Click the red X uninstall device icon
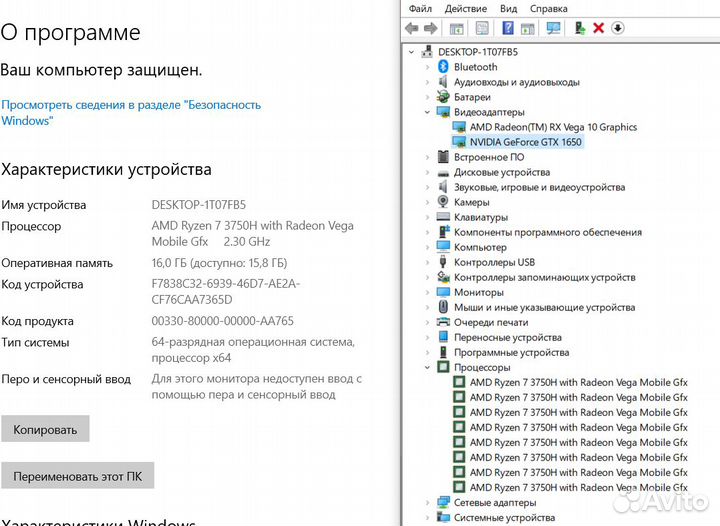Image resolution: width=720 pixels, height=526 pixels. tap(598, 28)
